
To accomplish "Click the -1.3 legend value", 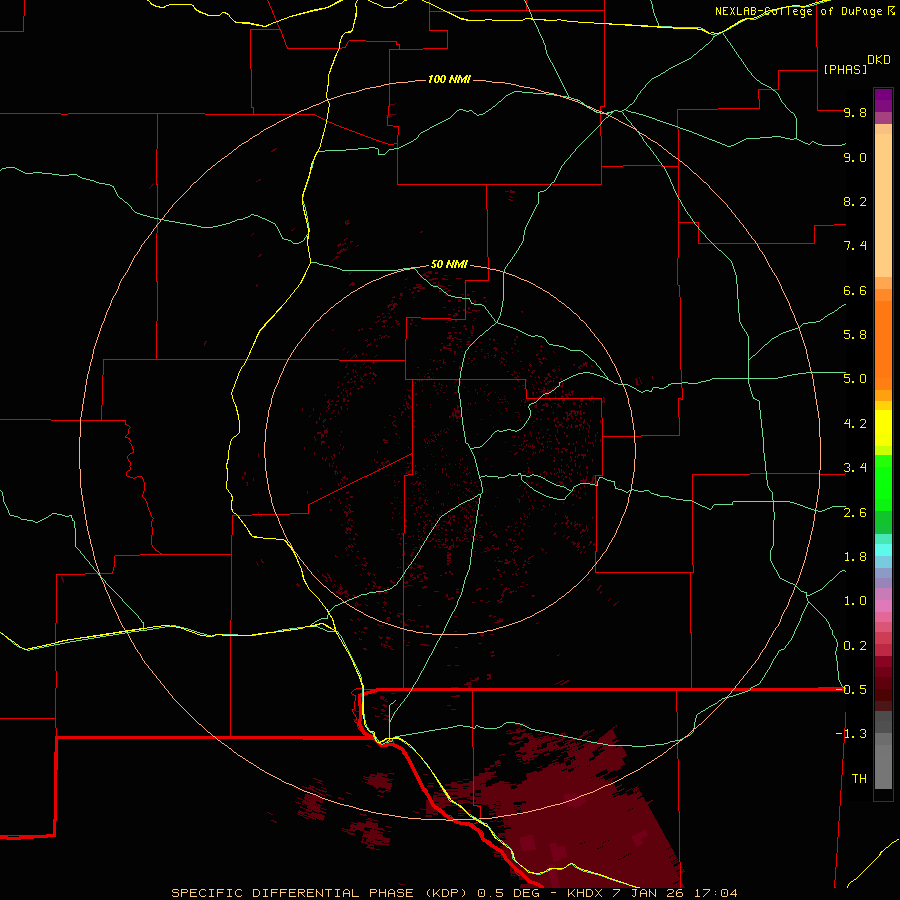I will [x=852, y=734].
